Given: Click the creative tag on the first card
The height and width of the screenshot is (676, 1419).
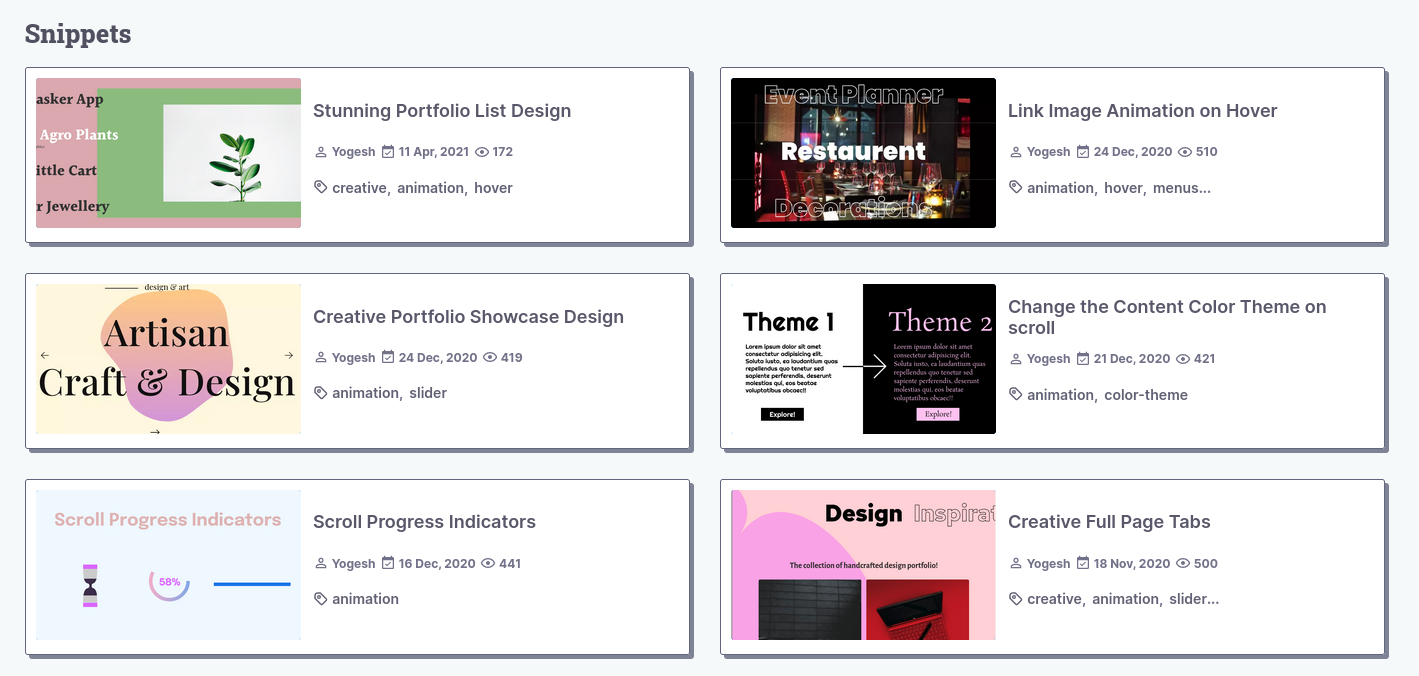Looking at the screenshot, I should pyautogui.click(x=359, y=187).
